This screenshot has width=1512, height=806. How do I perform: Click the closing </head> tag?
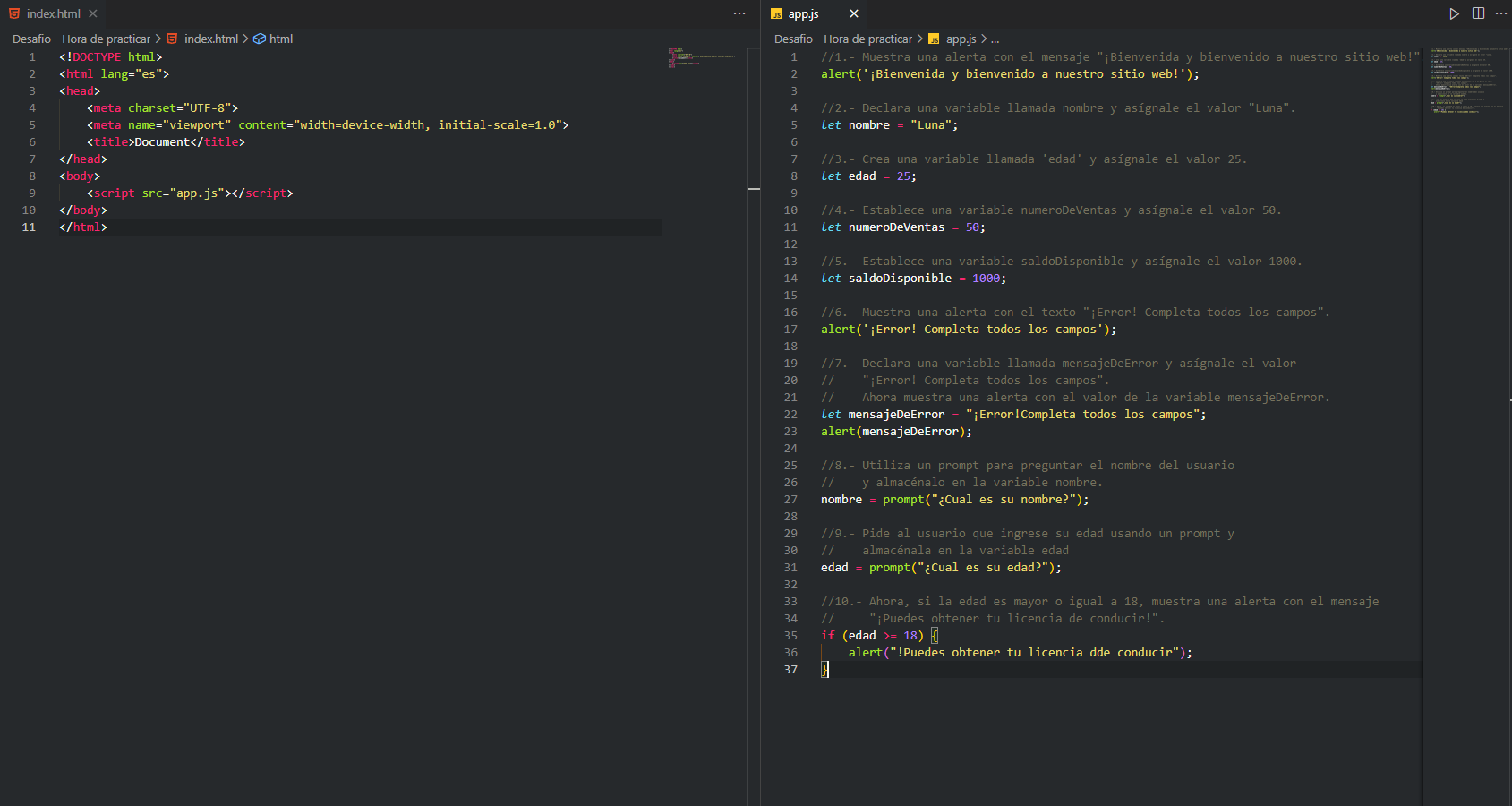pyautogui.click(x=83, y=159)
